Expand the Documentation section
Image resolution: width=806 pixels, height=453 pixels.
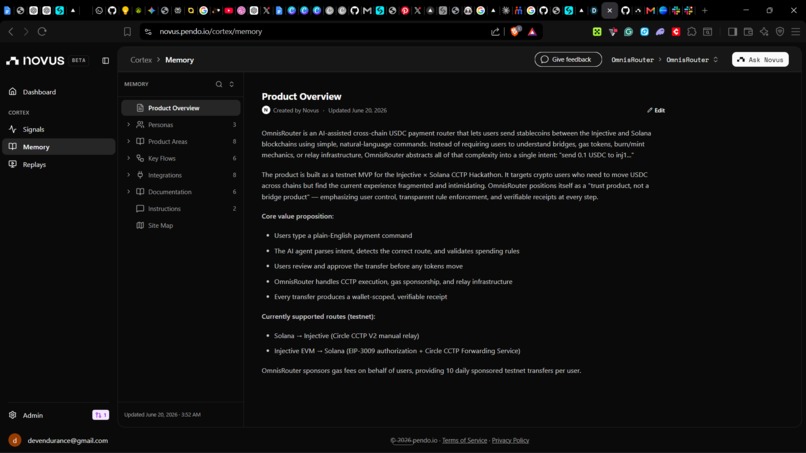tap(129, 192)
